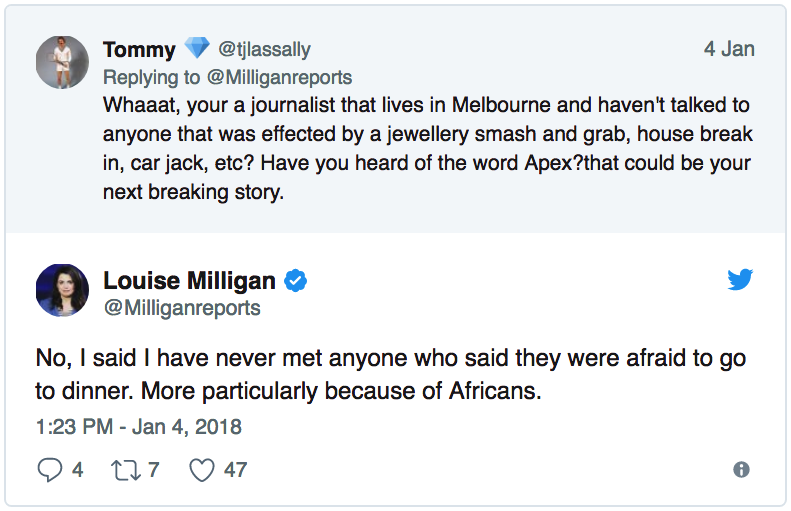
Task: Open the tweet info circle icon
Action: pos(741,469)
